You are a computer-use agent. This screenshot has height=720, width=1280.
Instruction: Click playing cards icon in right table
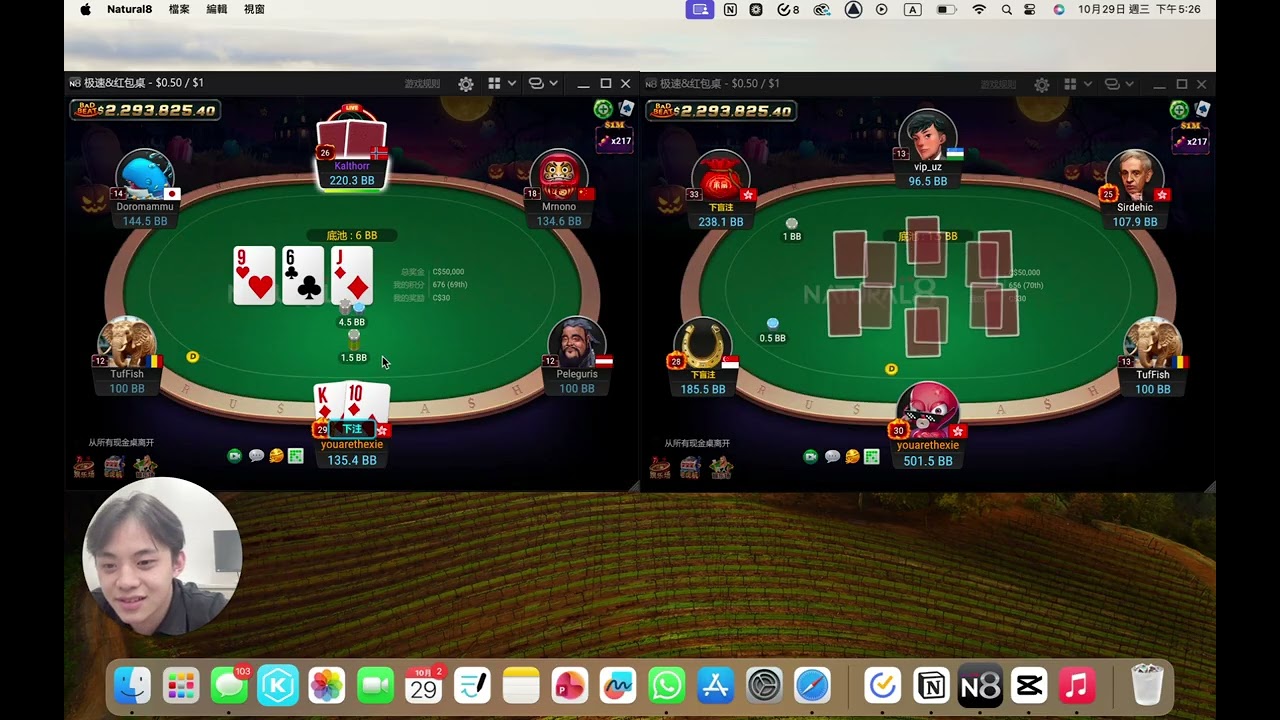pos(1202,108)
